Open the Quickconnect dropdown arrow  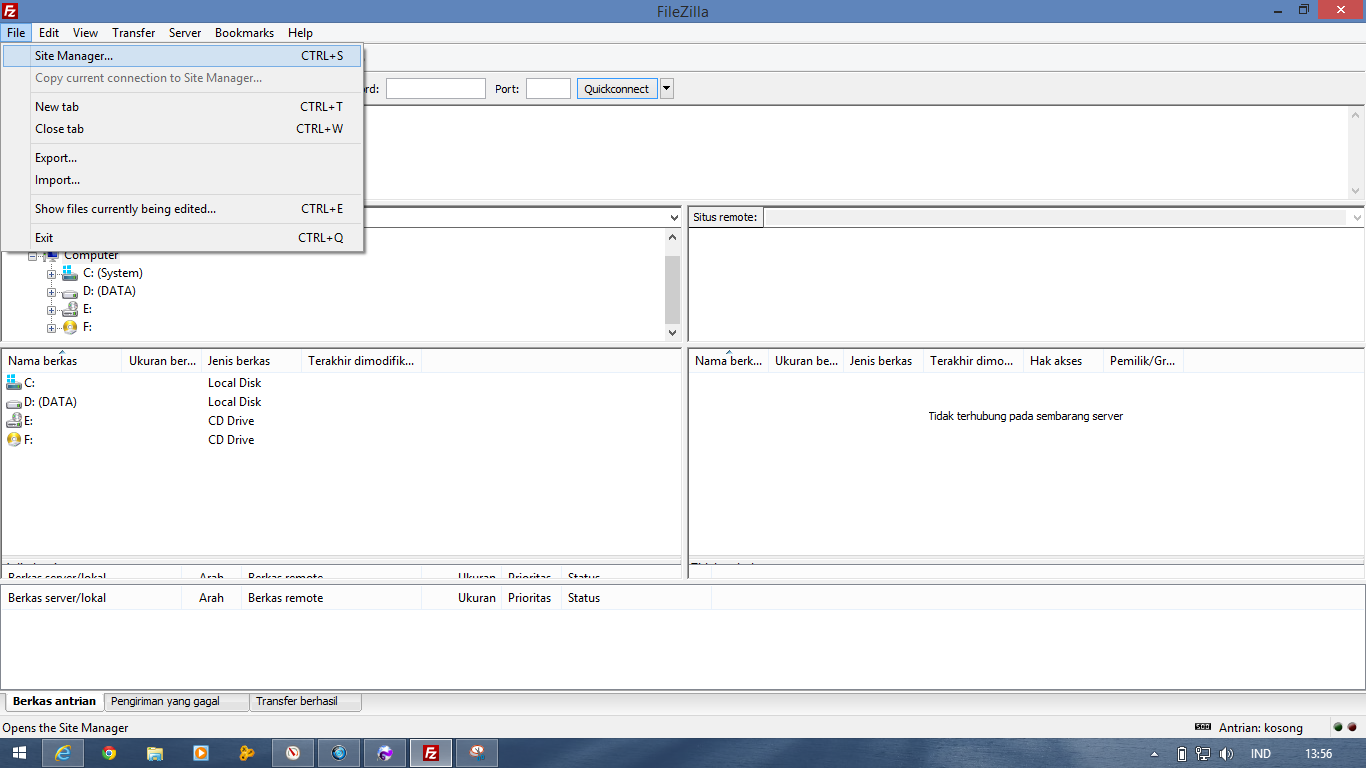click(x=666, y=88)
